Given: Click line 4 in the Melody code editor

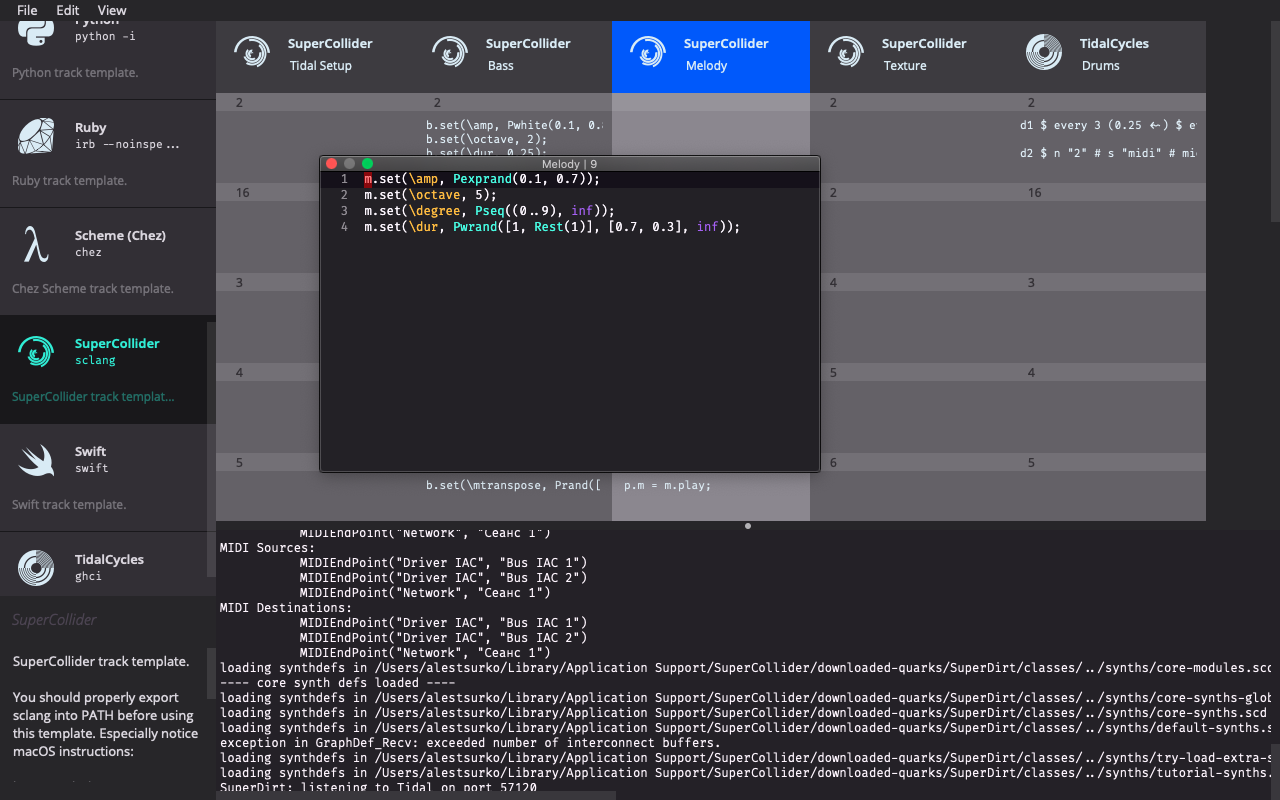Looking at the screenshot, I should pos(550,226).
